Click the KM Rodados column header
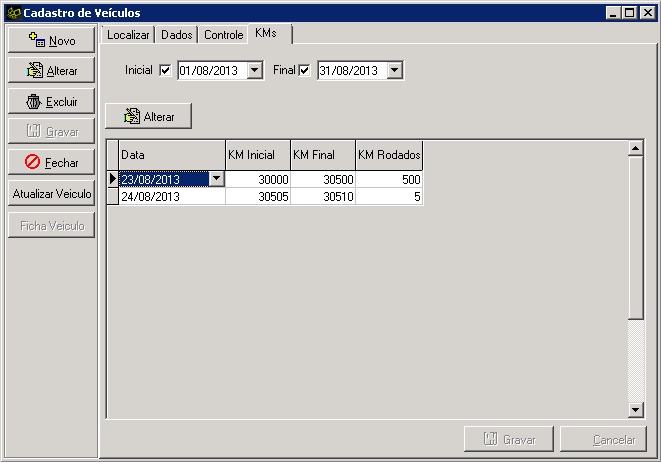The width and height of the screenshot is (661, 462). (389, 156)
